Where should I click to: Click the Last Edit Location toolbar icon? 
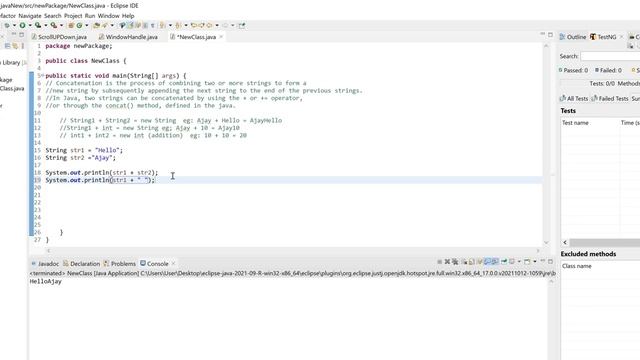(193, 25)
